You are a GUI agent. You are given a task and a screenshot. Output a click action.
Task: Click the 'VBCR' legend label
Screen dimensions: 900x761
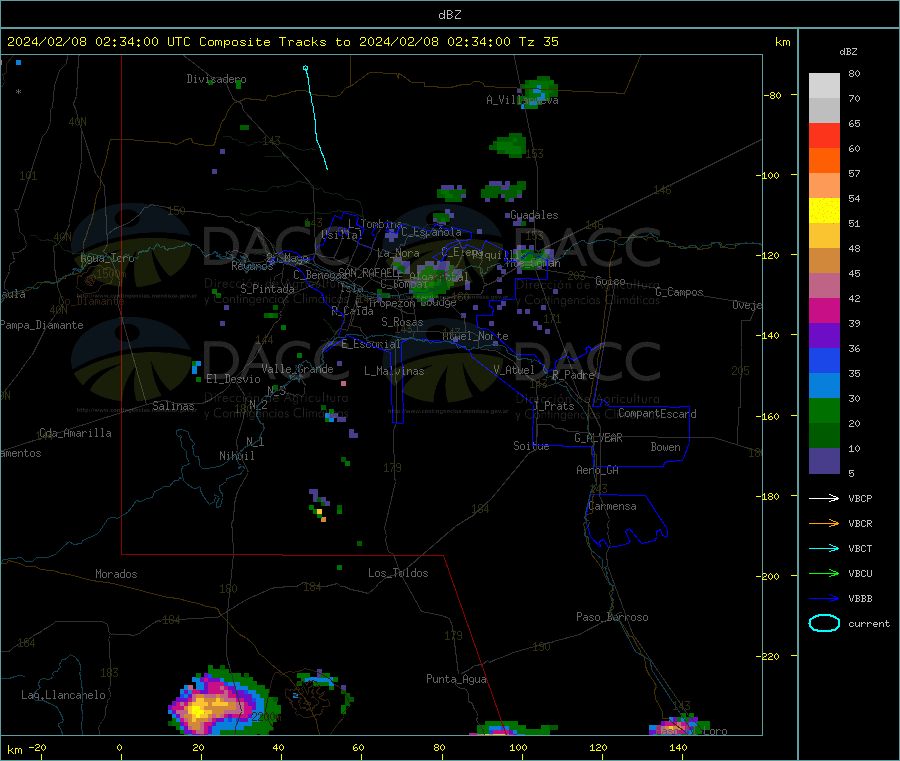click(860, 523)
